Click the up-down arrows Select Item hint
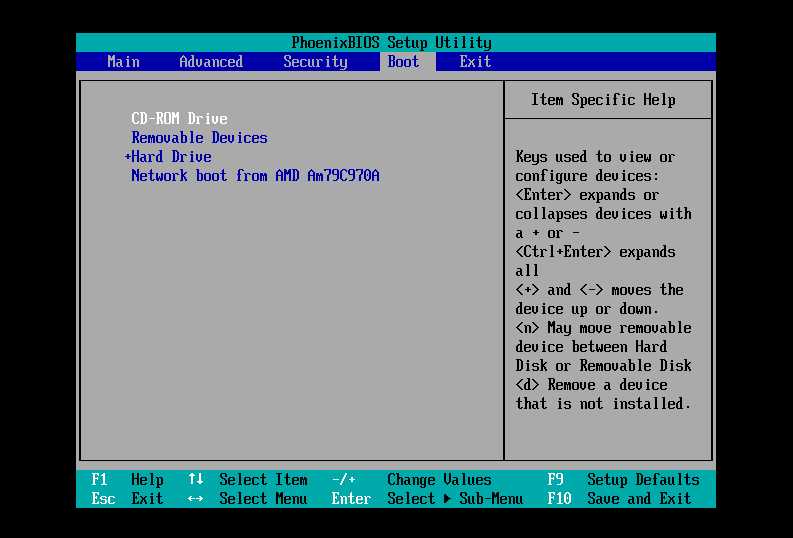This screenshot has height=538, width=793. [x=247, y=479]
